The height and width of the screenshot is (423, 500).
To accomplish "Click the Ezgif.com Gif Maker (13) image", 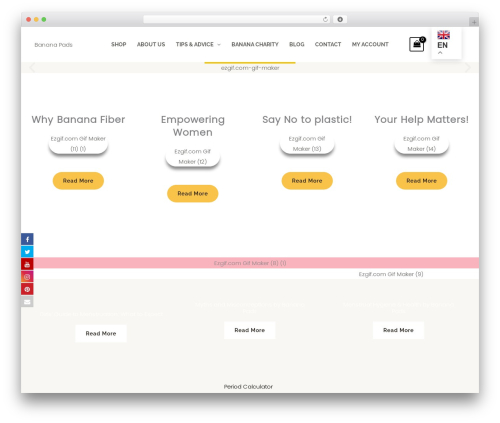I will tap(307, 144).
